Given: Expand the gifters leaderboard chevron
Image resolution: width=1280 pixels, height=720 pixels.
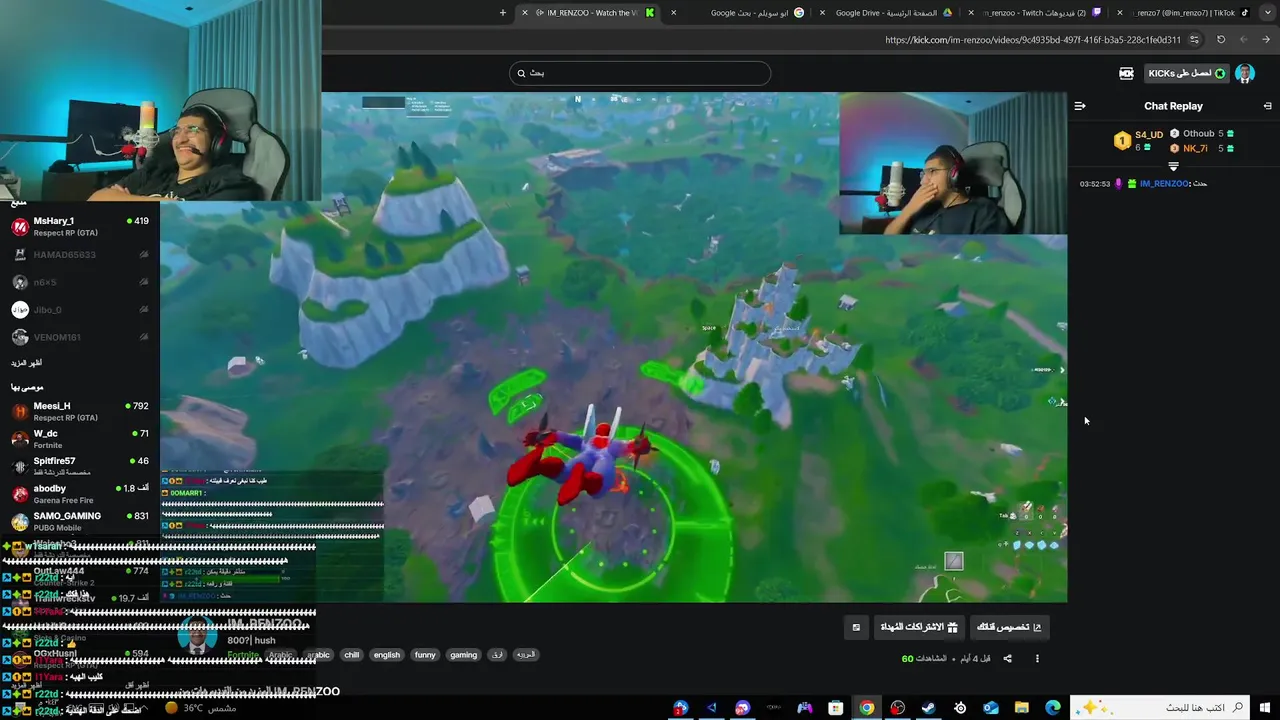Looking at the screenshot, I should pos(1173,167).
